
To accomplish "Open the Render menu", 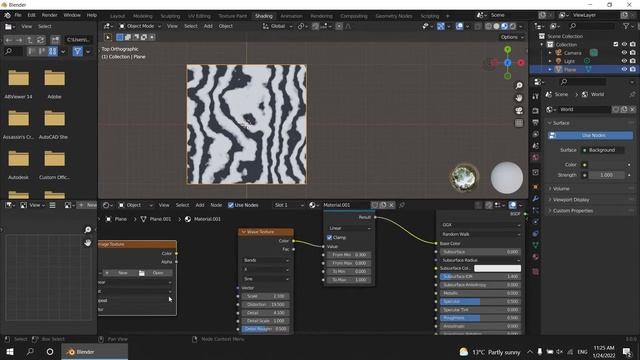I will coord(49,15).
